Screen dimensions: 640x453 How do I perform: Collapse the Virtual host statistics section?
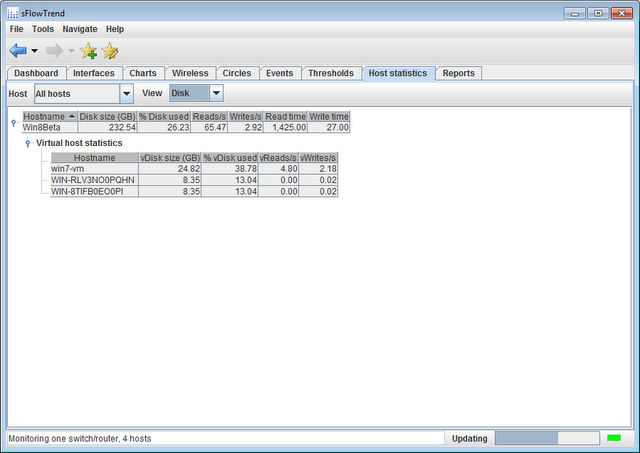pos(28,144)
